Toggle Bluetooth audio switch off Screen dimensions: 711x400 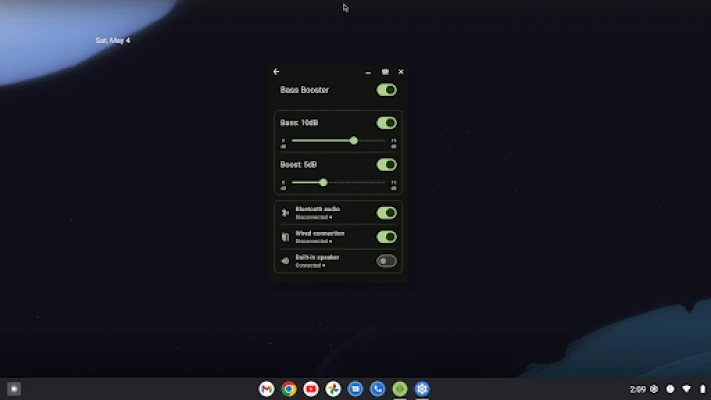tap(386, 213)
